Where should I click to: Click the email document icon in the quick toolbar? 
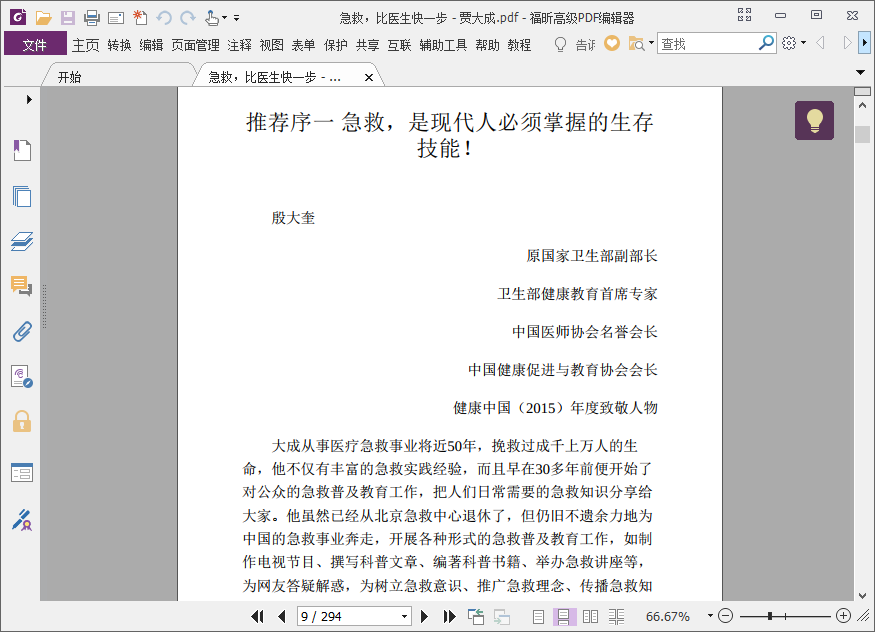116,18
